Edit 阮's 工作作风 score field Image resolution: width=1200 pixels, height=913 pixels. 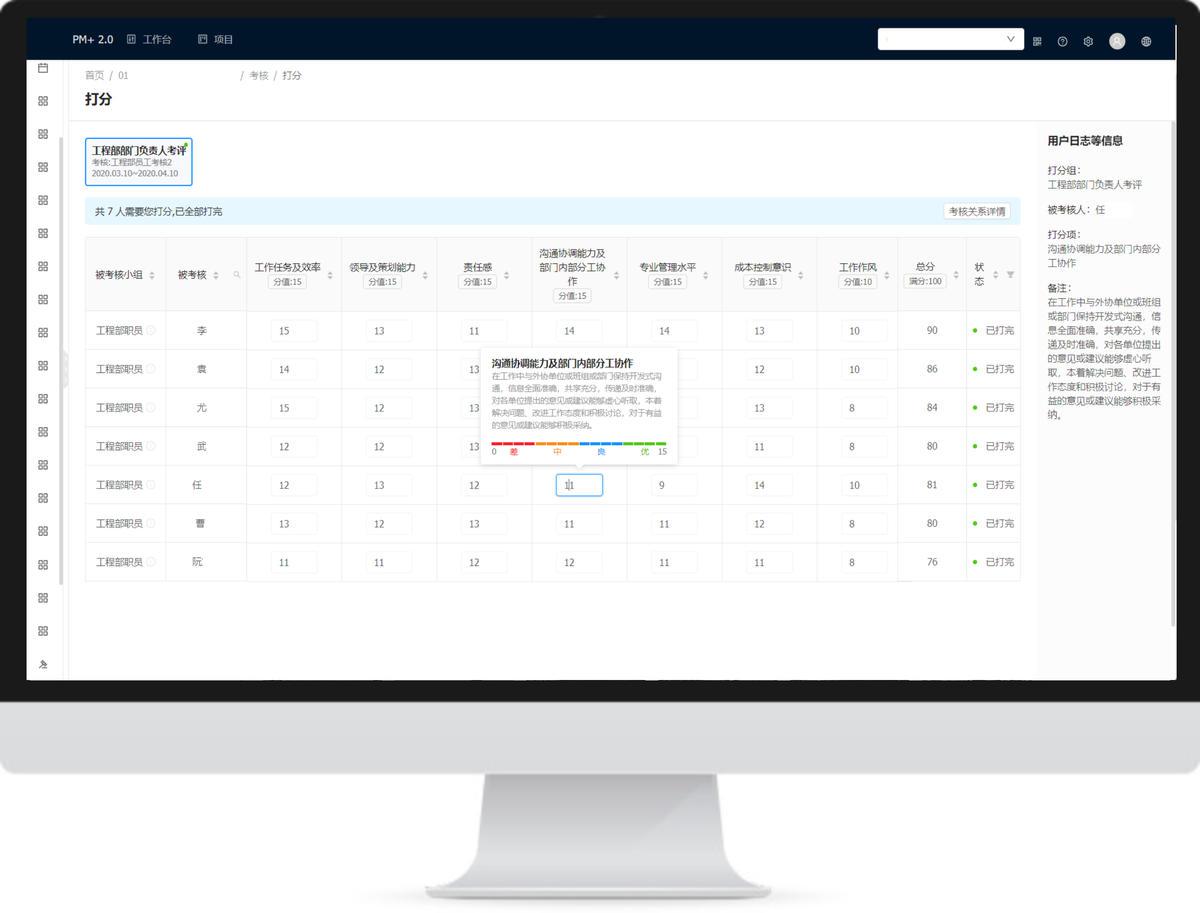(864, 562)
